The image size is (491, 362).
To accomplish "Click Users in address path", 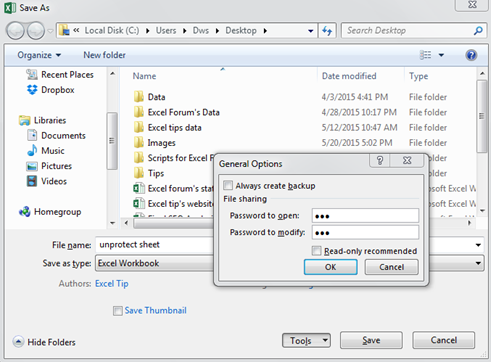I will [x=166, y=31].
